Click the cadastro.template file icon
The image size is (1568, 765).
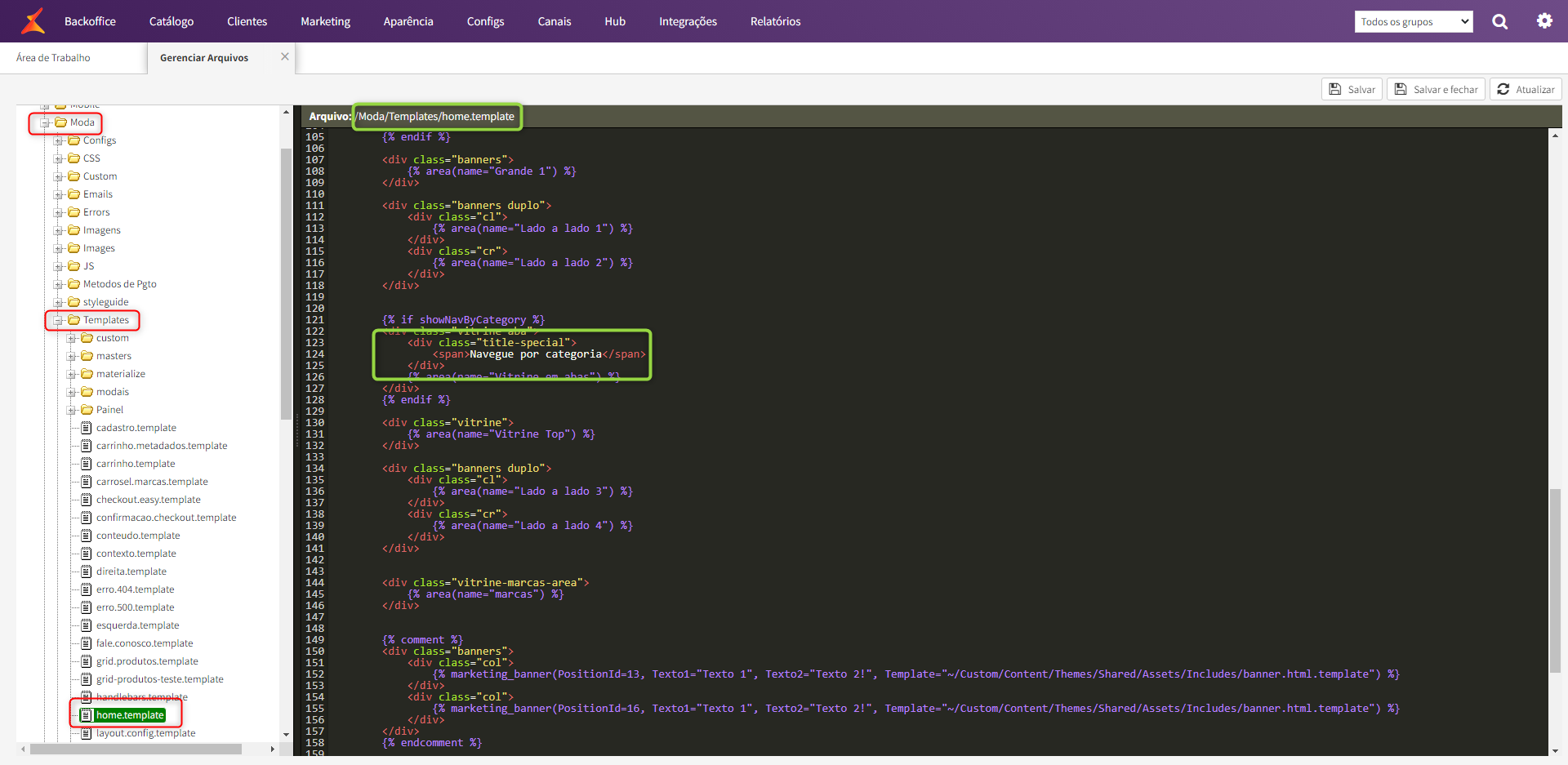[x=86, y=428]
